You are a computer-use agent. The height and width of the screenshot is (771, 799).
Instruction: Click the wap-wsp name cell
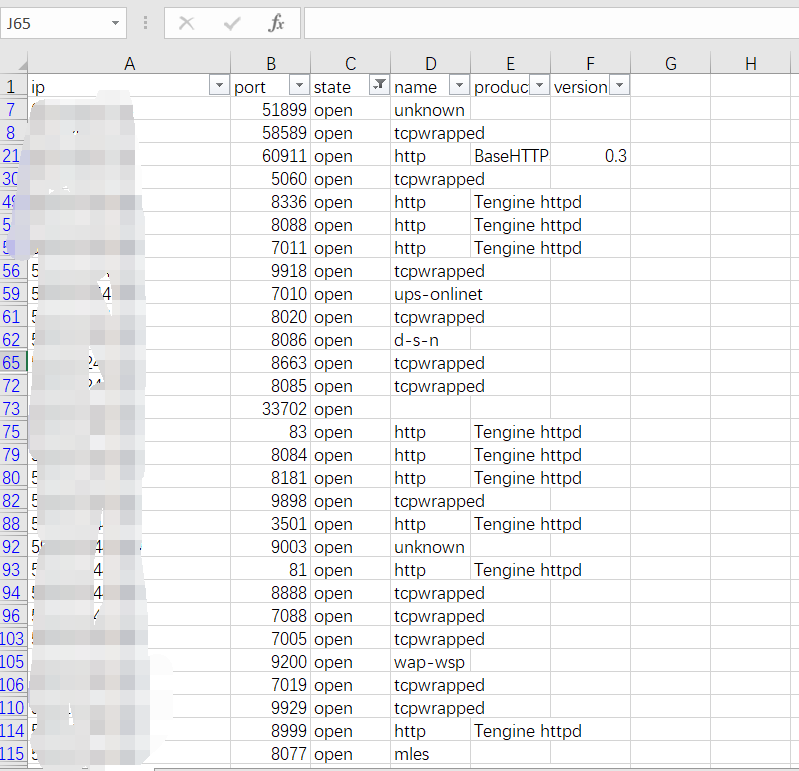pos(431,661)
